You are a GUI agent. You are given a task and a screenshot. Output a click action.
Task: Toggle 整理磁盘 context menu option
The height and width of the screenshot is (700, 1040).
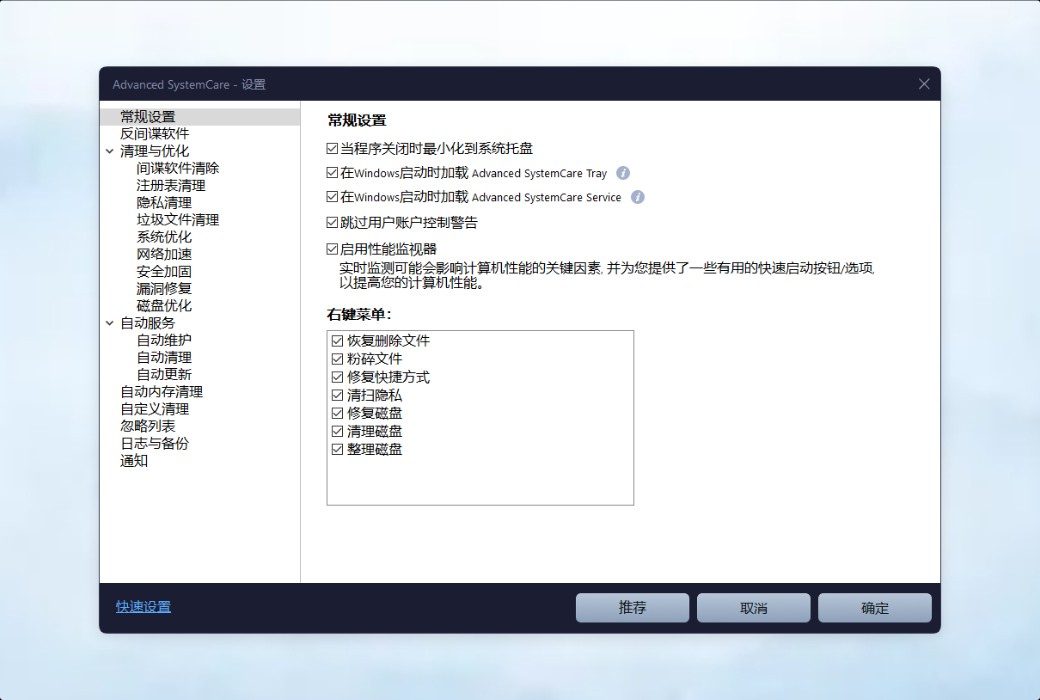(x=338, y=449)
